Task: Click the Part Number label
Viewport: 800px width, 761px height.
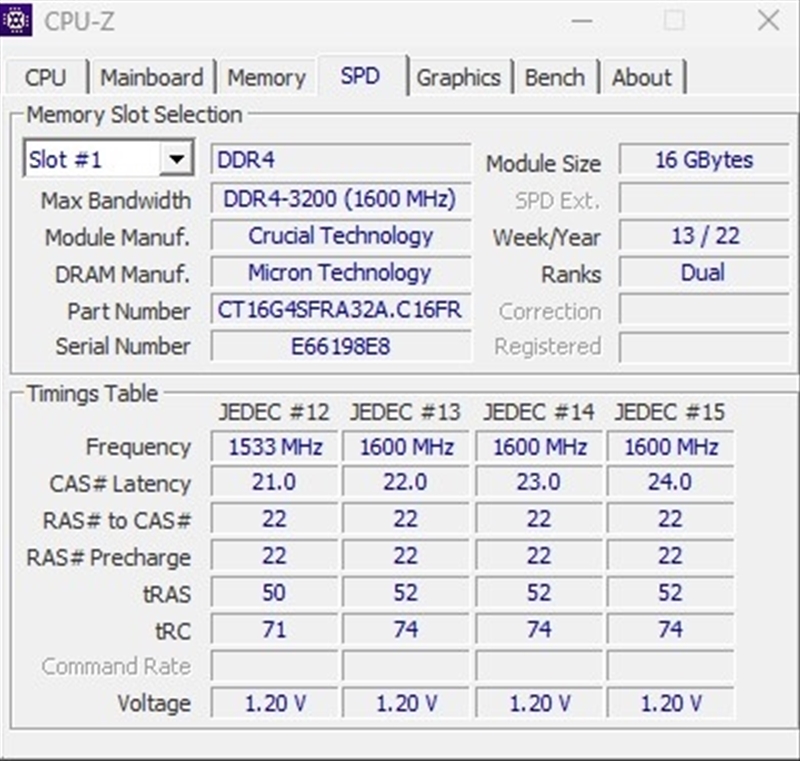Action: point(129,311)
